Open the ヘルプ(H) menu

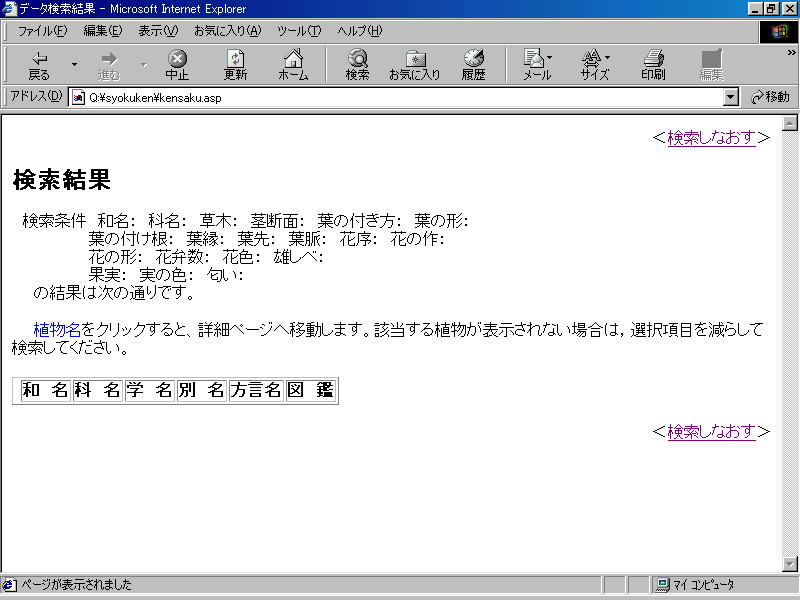tap(359, 31)
